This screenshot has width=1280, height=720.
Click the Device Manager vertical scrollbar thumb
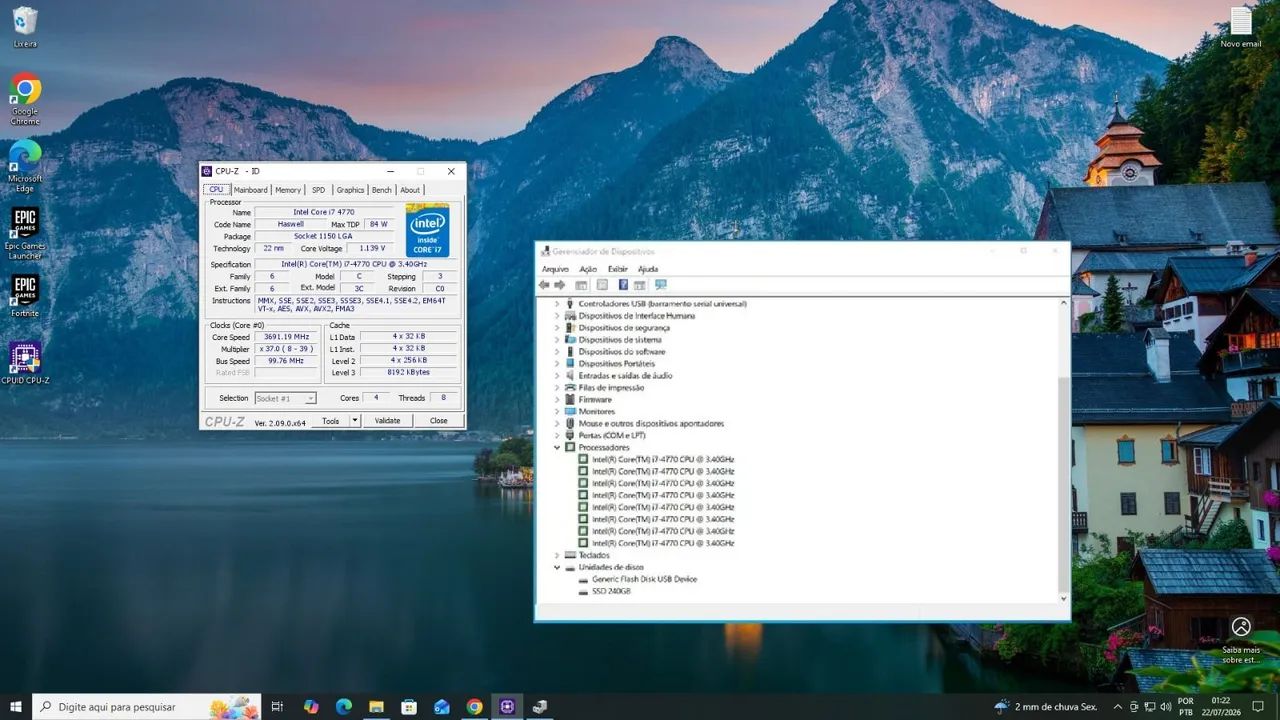(x=1063, y=485)
